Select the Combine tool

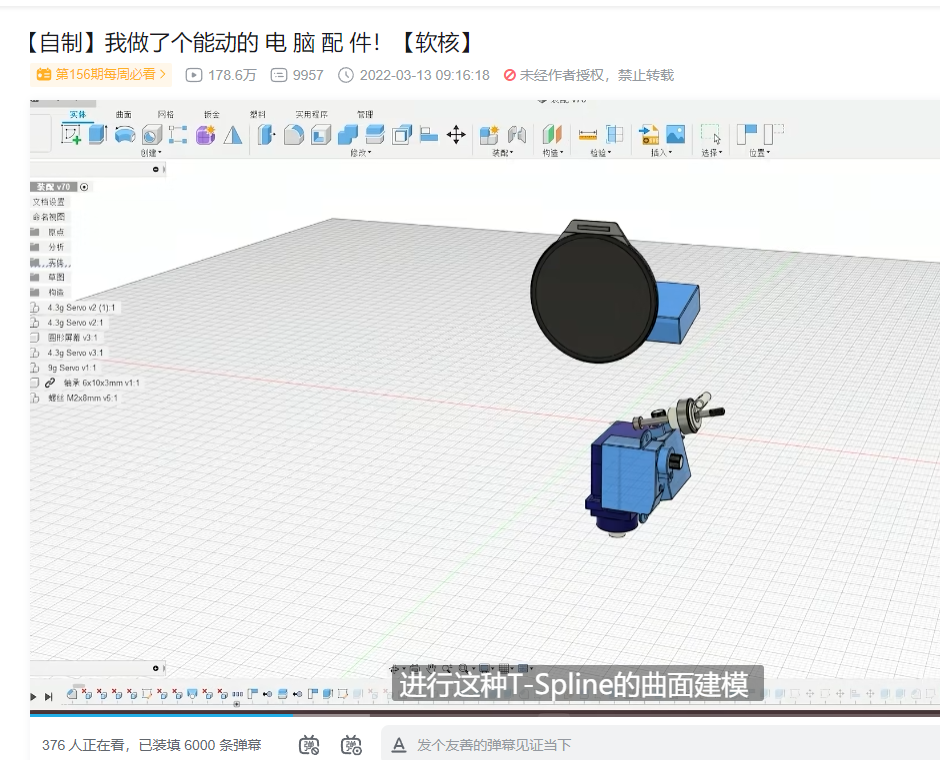tap(348, 135)
